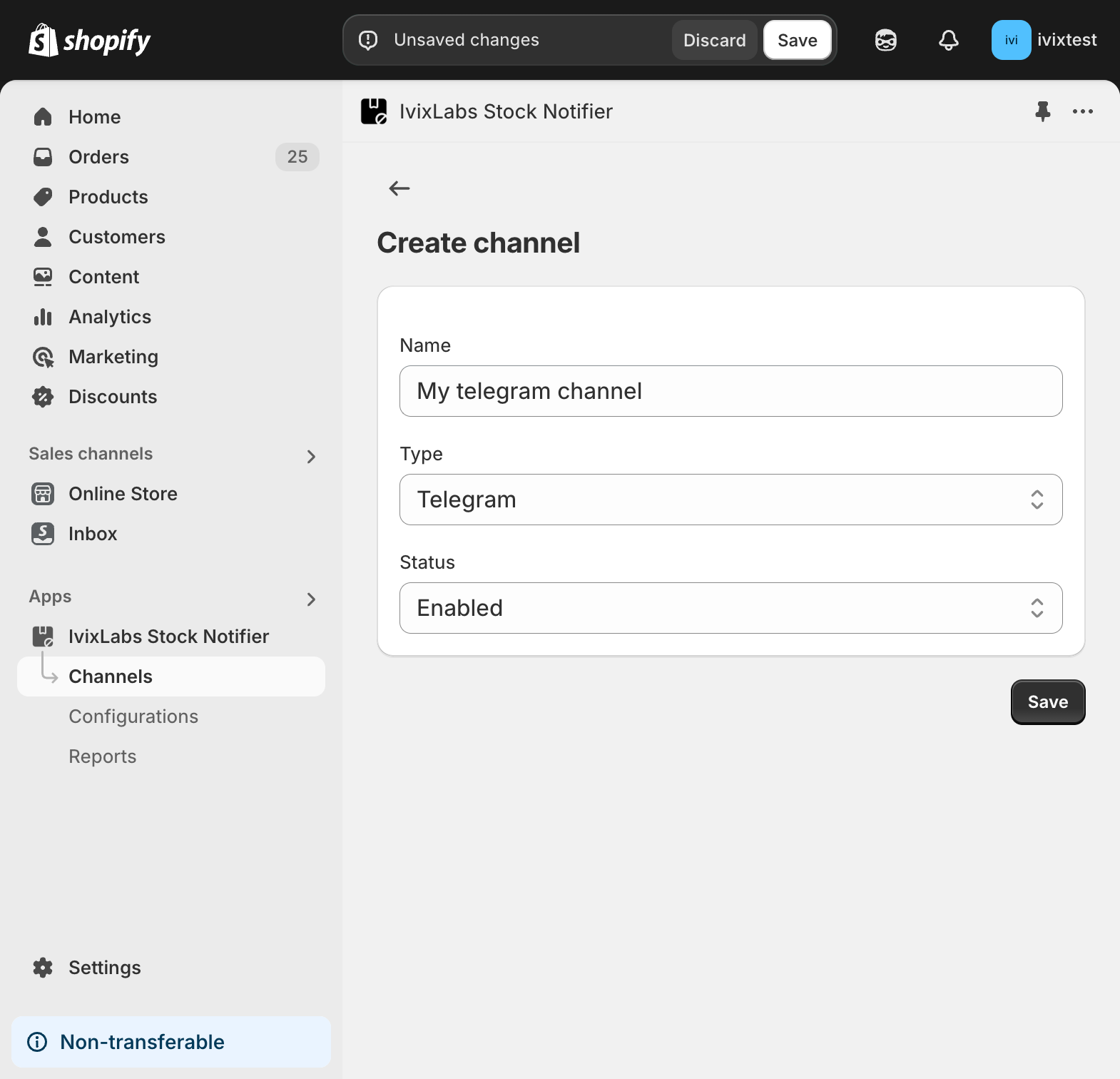Image resolution: width=1120 pixels, height=1079 pixels.
Task: Click the ivixtest account name
Action: pos(1067,40)
